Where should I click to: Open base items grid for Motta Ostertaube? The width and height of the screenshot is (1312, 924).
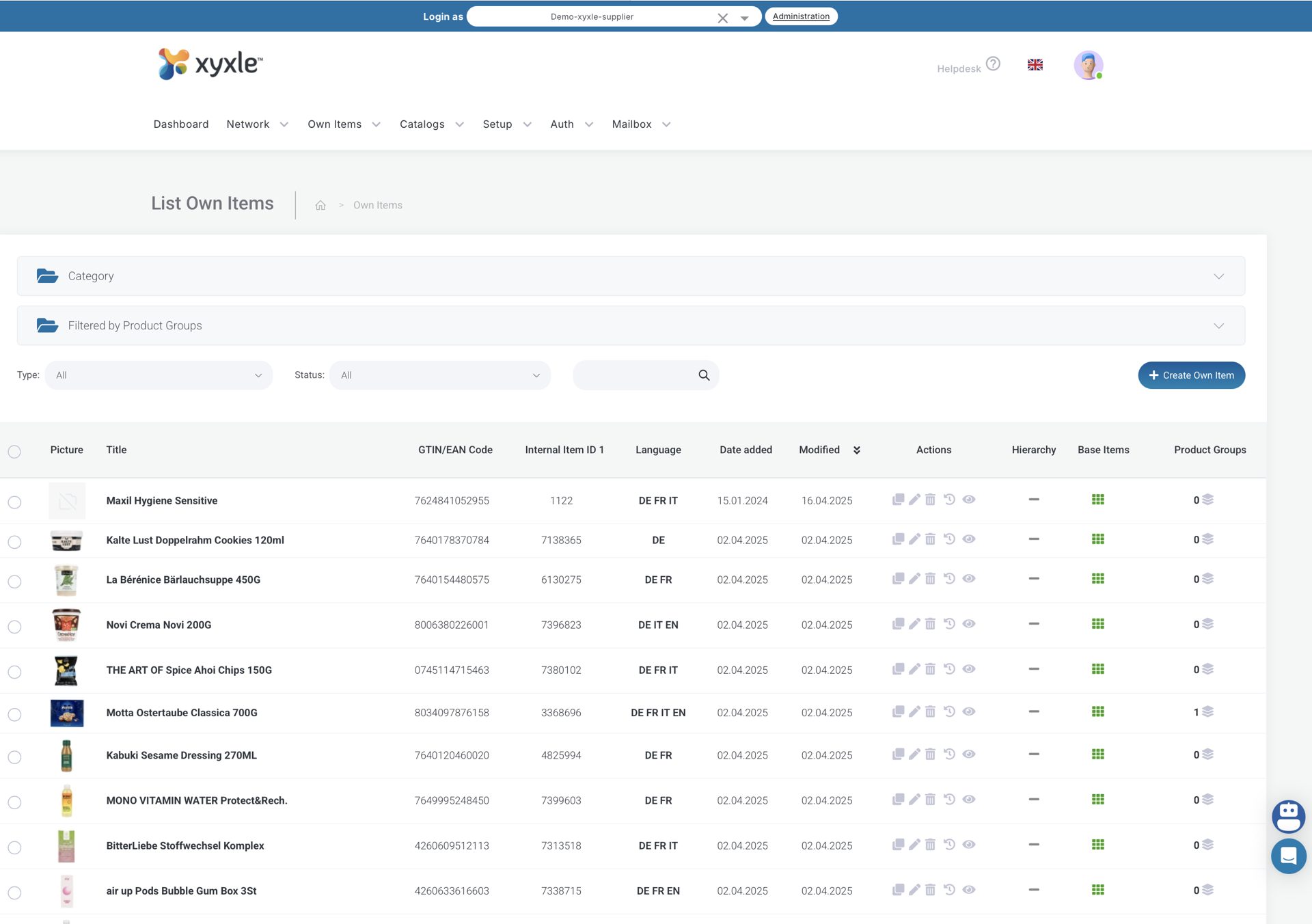point(1097,712)
